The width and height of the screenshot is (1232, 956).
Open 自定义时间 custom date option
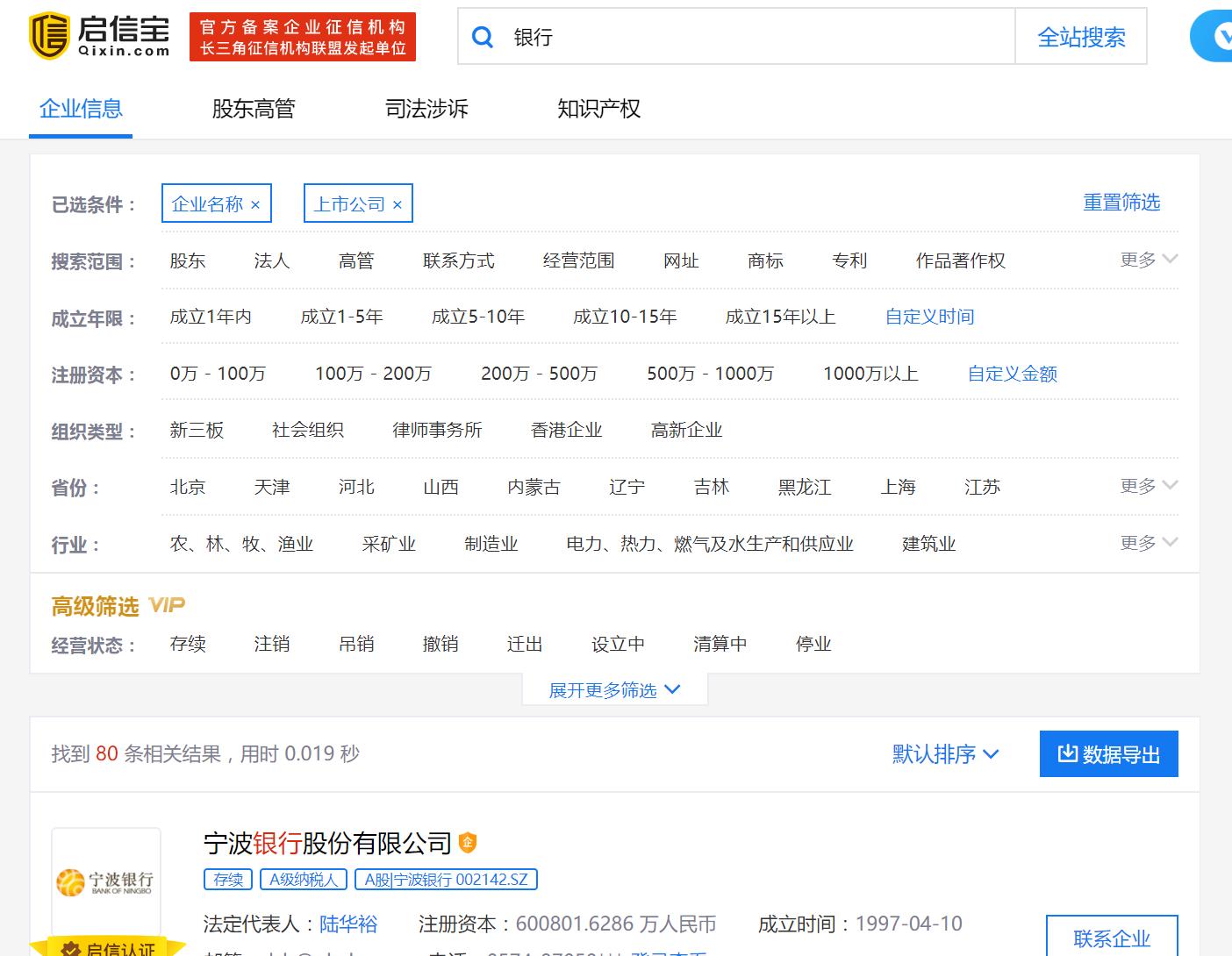point(930,317)
